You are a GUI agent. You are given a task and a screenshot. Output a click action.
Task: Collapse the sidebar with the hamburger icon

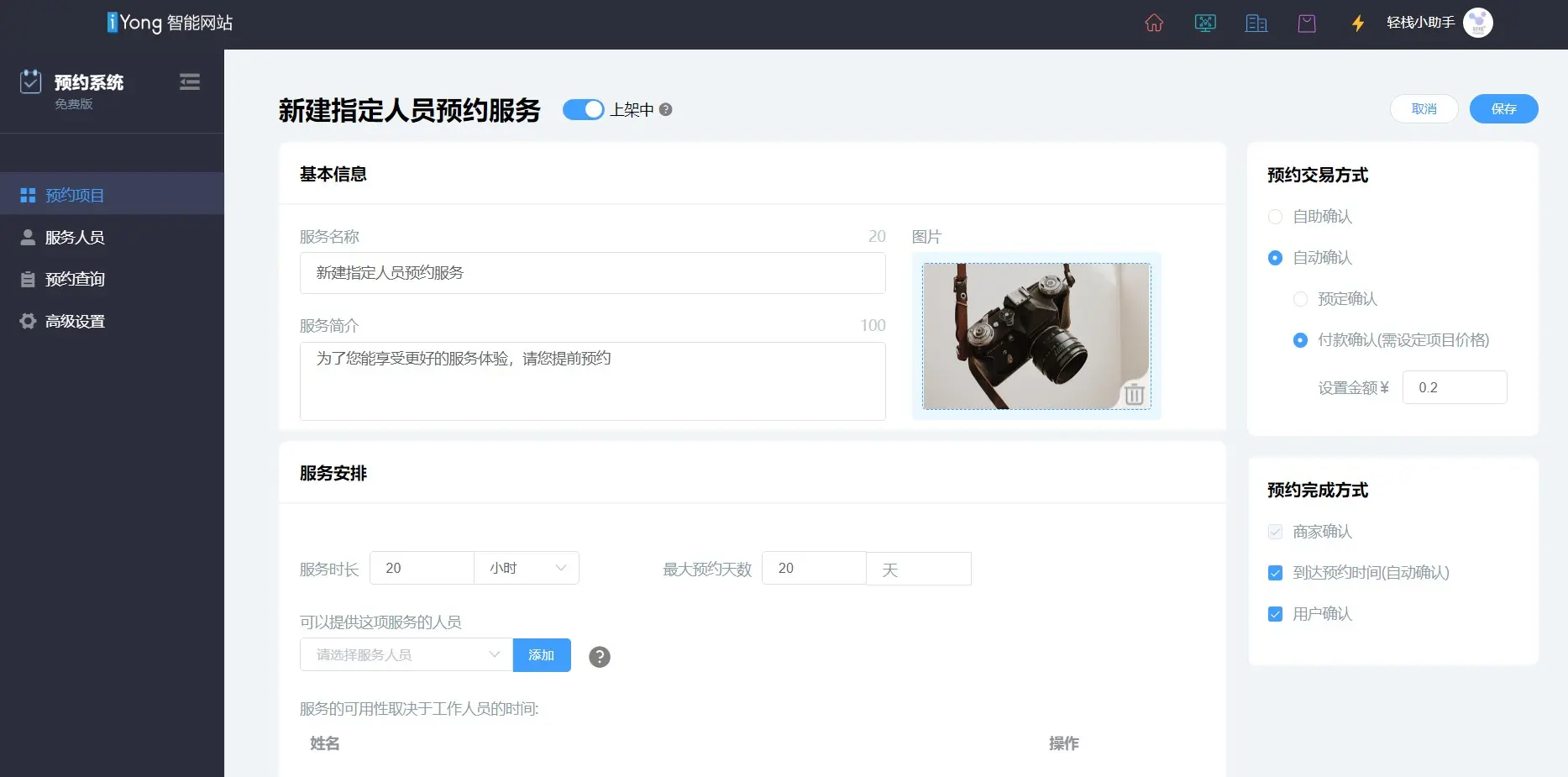coord(190,82)
